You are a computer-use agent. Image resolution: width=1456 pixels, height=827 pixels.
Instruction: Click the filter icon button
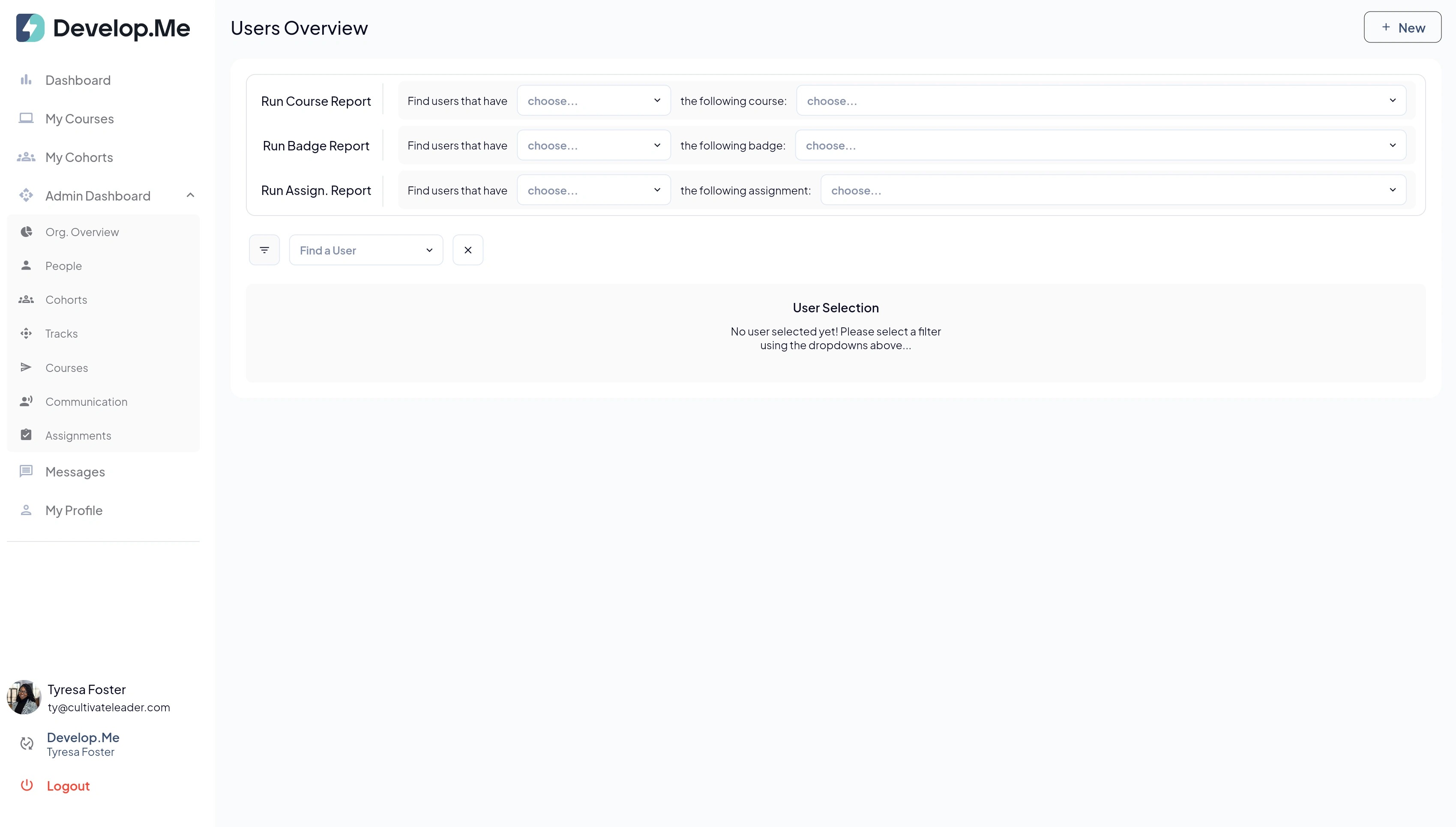tap(264, 250)
